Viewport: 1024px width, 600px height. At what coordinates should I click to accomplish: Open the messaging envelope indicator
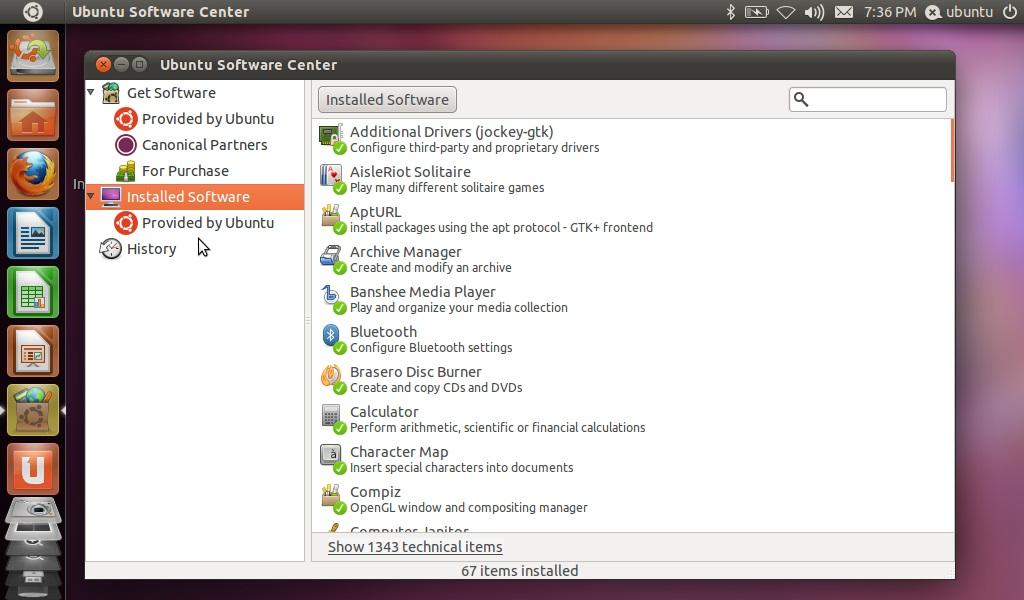844,12
